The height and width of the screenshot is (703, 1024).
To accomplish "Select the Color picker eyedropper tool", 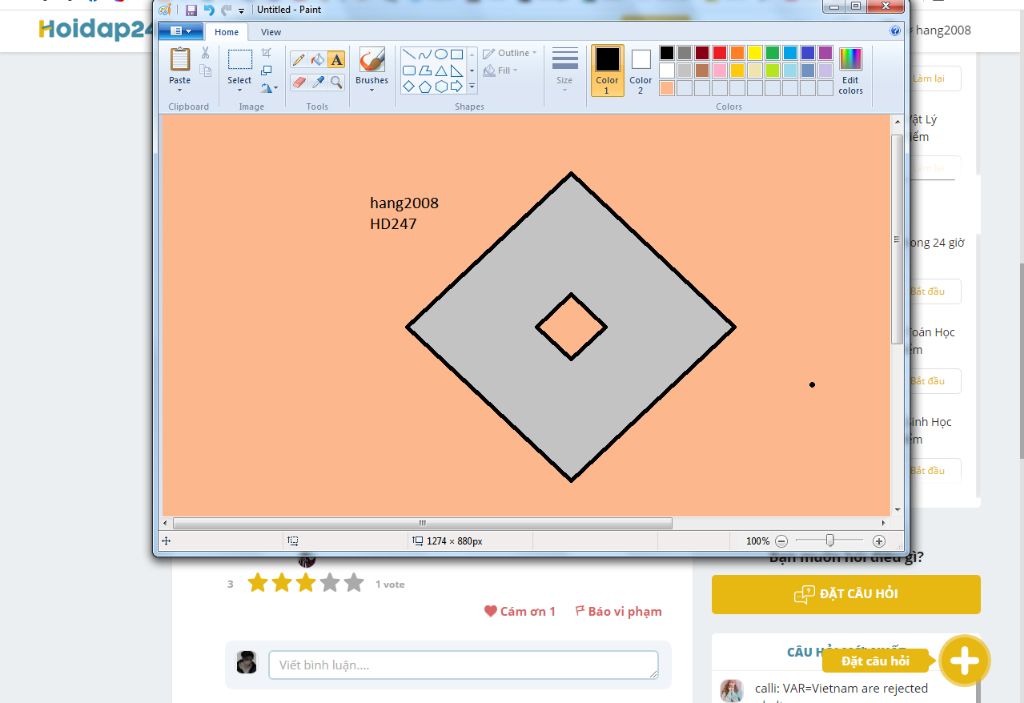I will coord(317,82).
